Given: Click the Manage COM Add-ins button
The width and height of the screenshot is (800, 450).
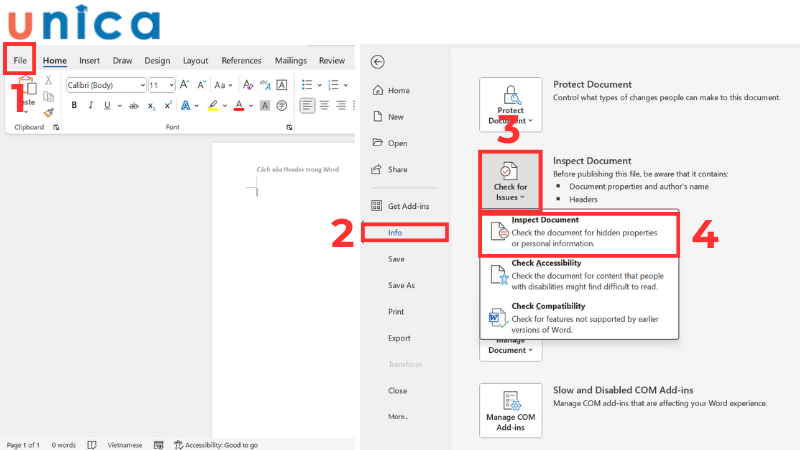Looking at the screenshot, I should point(511,411).
